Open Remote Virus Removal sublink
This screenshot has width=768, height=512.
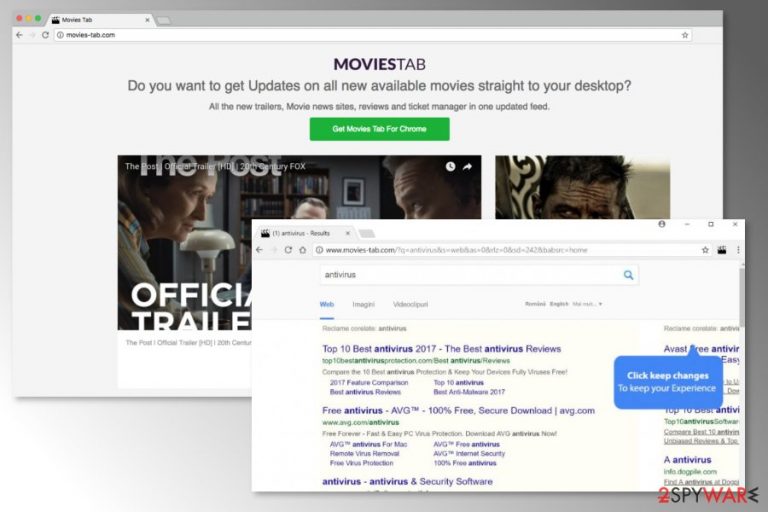(x=364, y=454)
